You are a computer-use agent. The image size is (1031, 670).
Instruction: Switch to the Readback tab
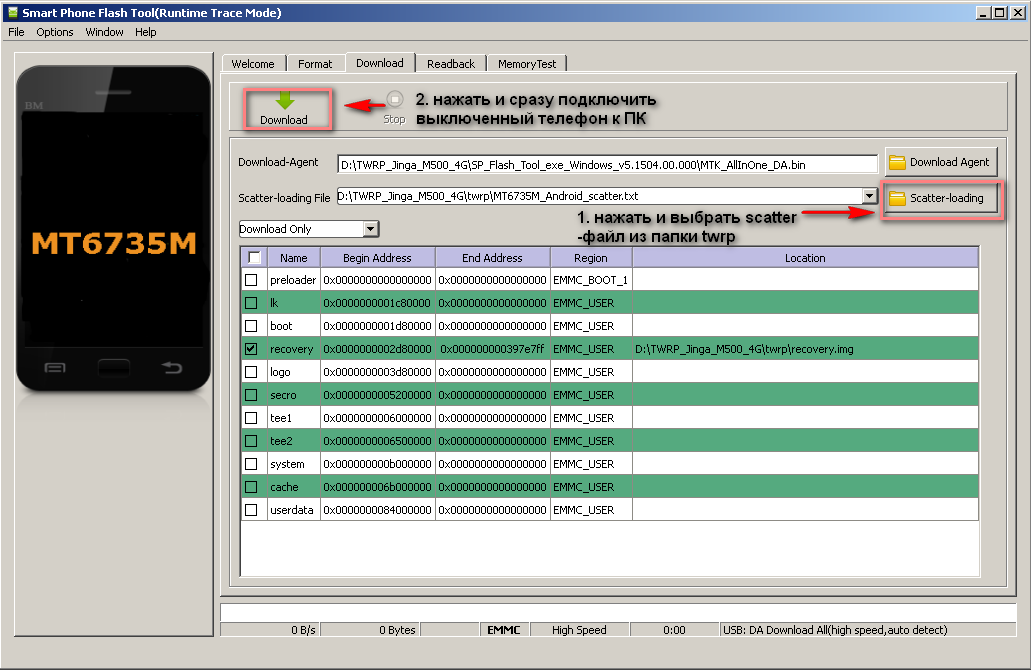(451, 64)
